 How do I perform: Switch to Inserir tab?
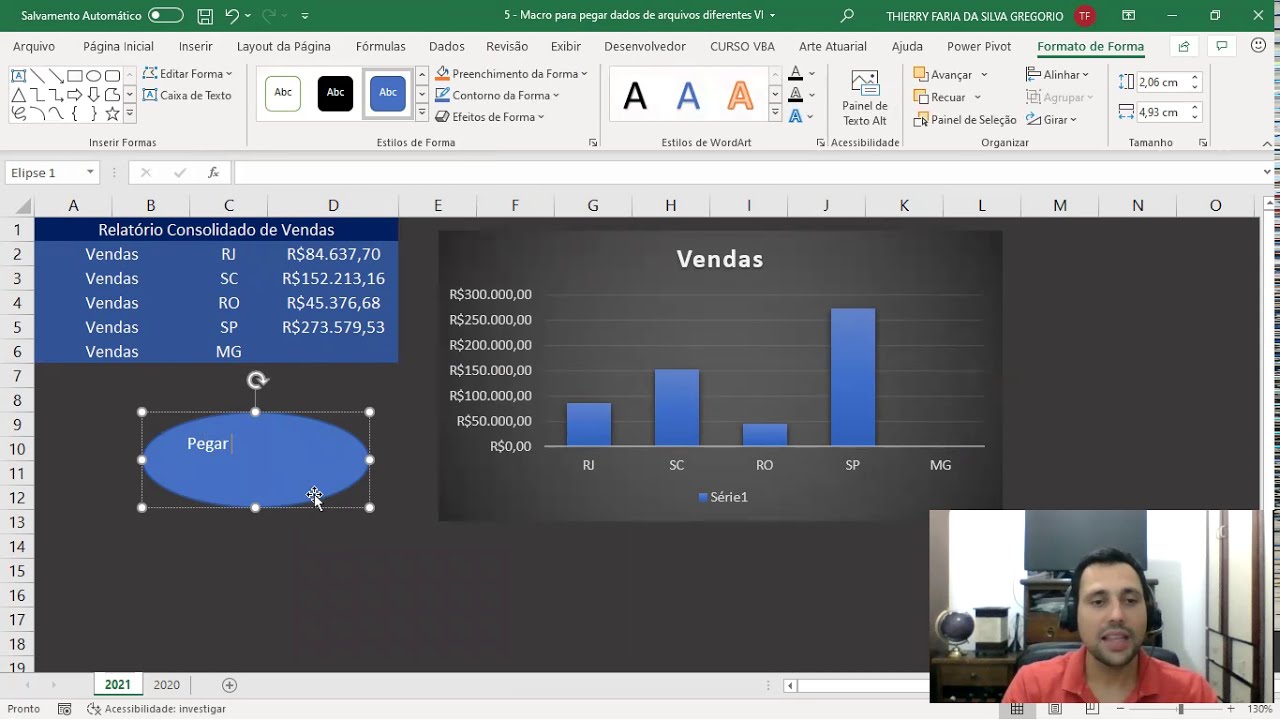point(196,46)
